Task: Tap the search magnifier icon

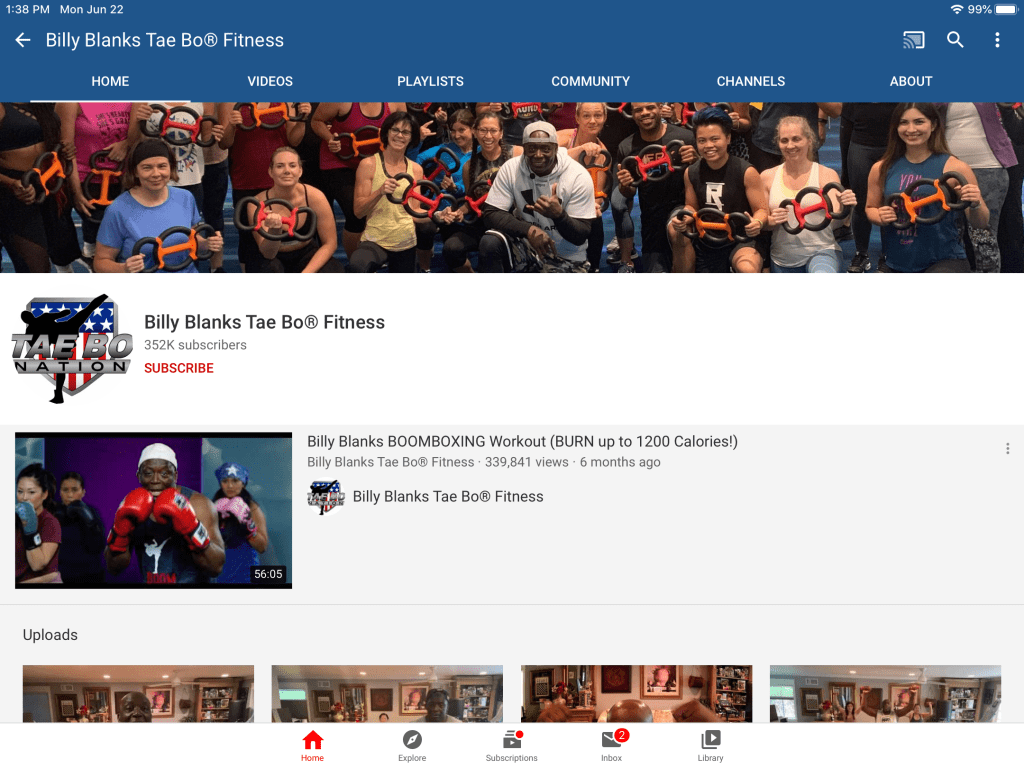Action: pyautogui.click(x=955, y=40)
